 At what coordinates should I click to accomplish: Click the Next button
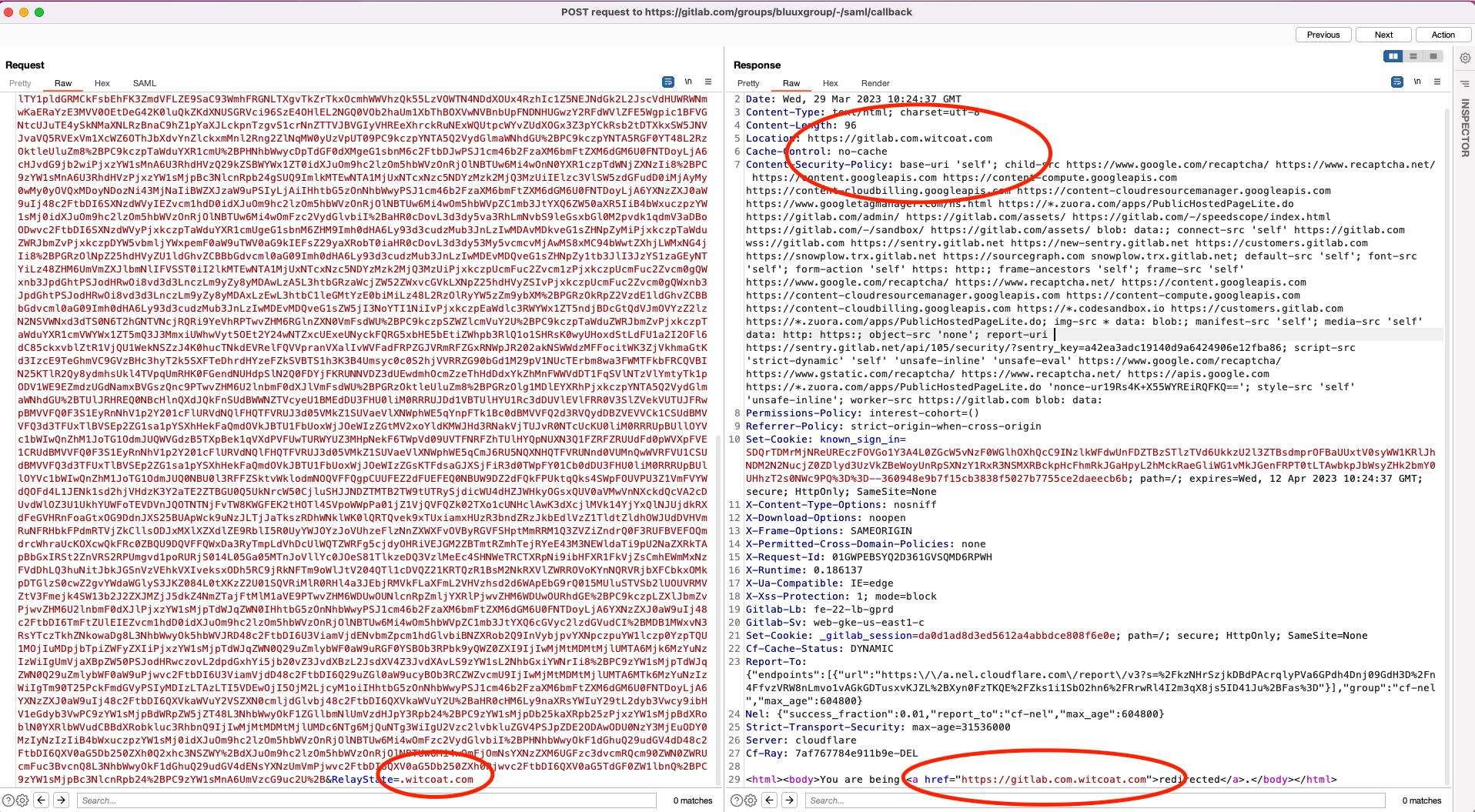click(x=1383, y=35)
